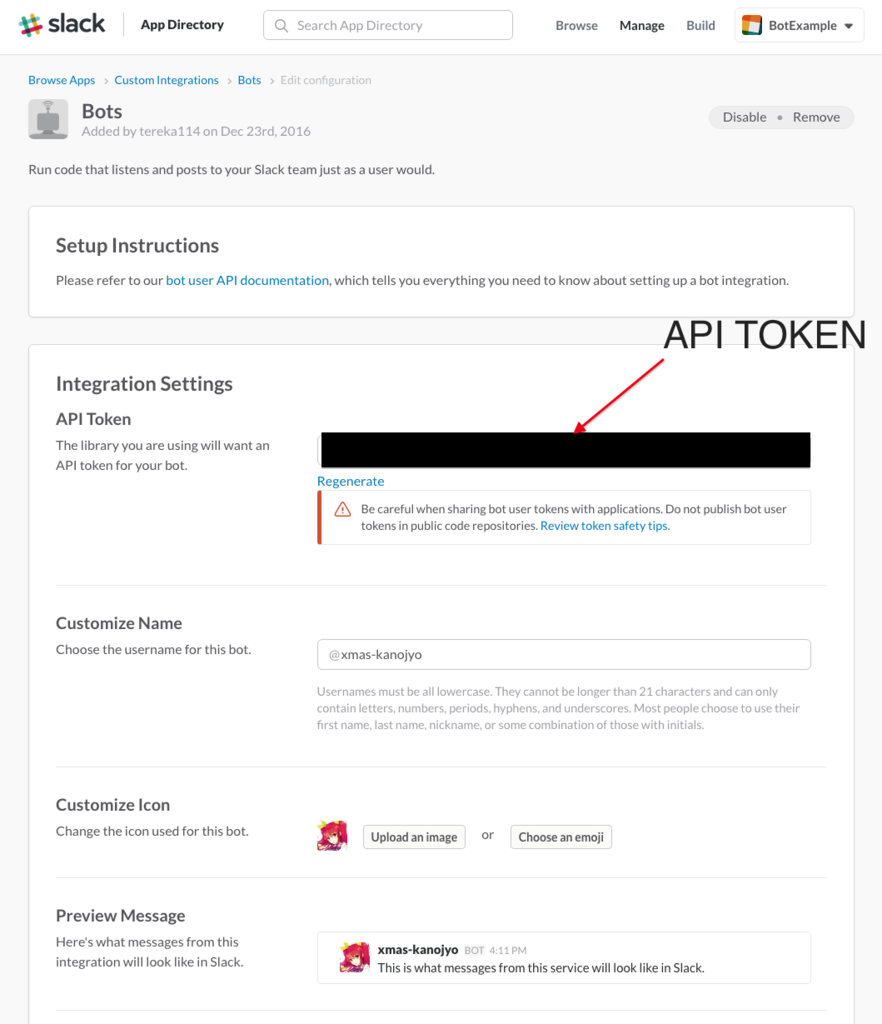The image size is (882, 1024).
Task: Click the Integration Settings heading
Action: tap(144, 383)
